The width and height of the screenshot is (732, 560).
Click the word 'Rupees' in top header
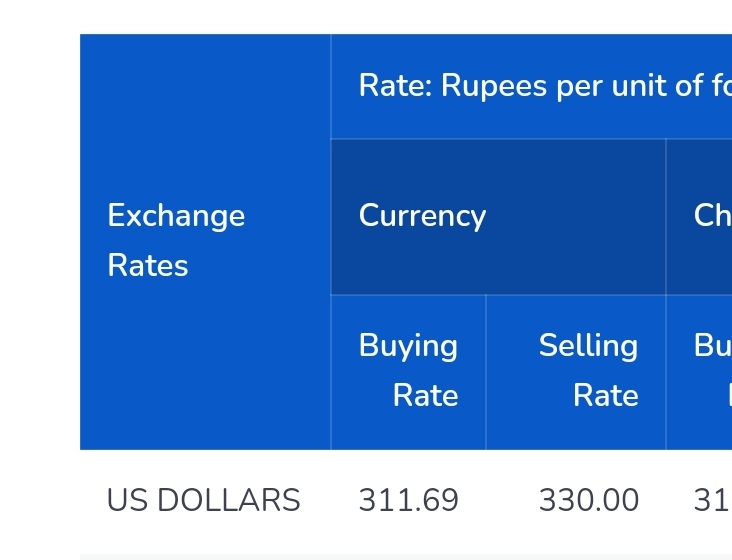(x=494, y=87)
